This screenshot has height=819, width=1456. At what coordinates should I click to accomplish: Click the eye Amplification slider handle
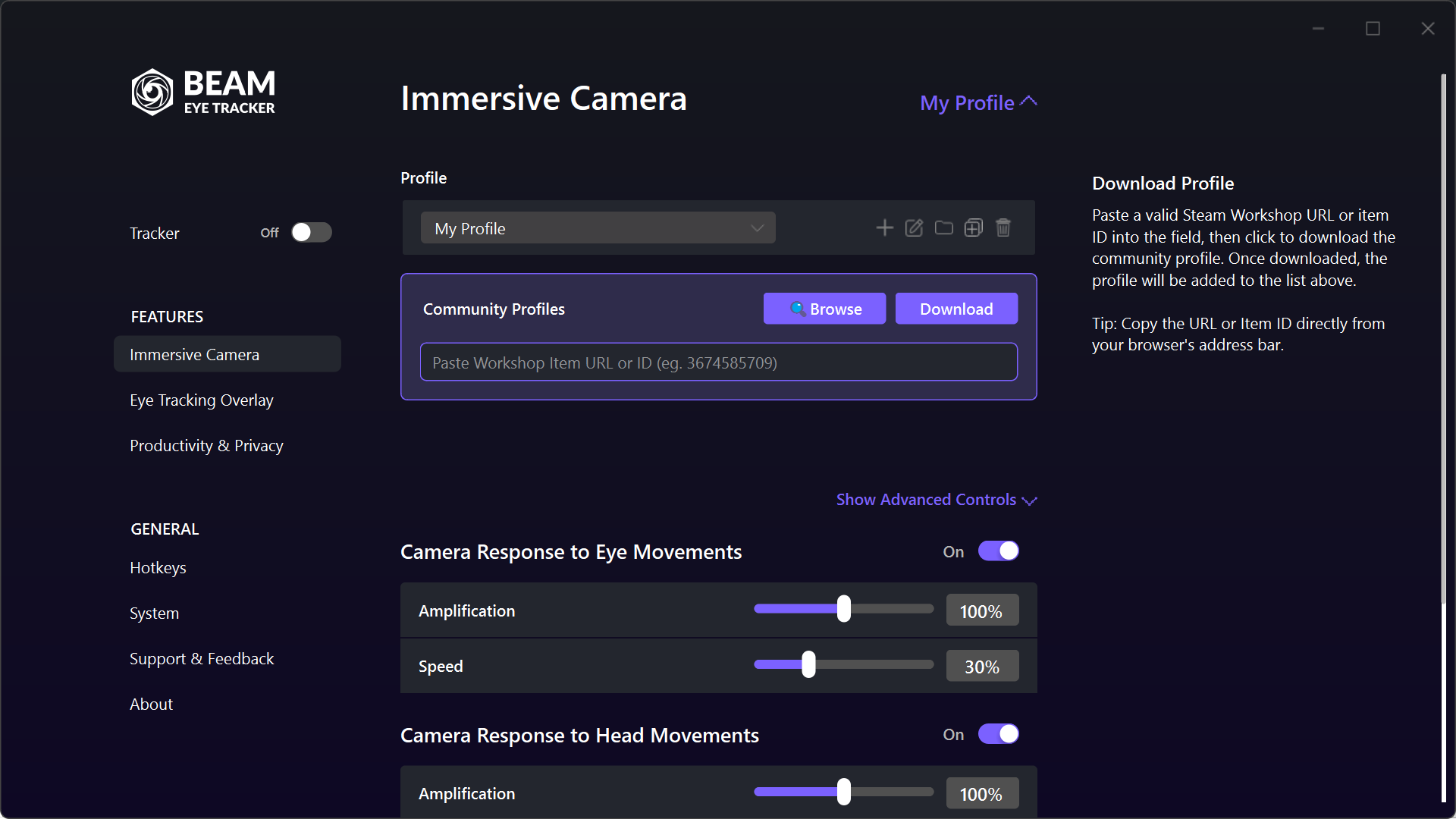844,609
